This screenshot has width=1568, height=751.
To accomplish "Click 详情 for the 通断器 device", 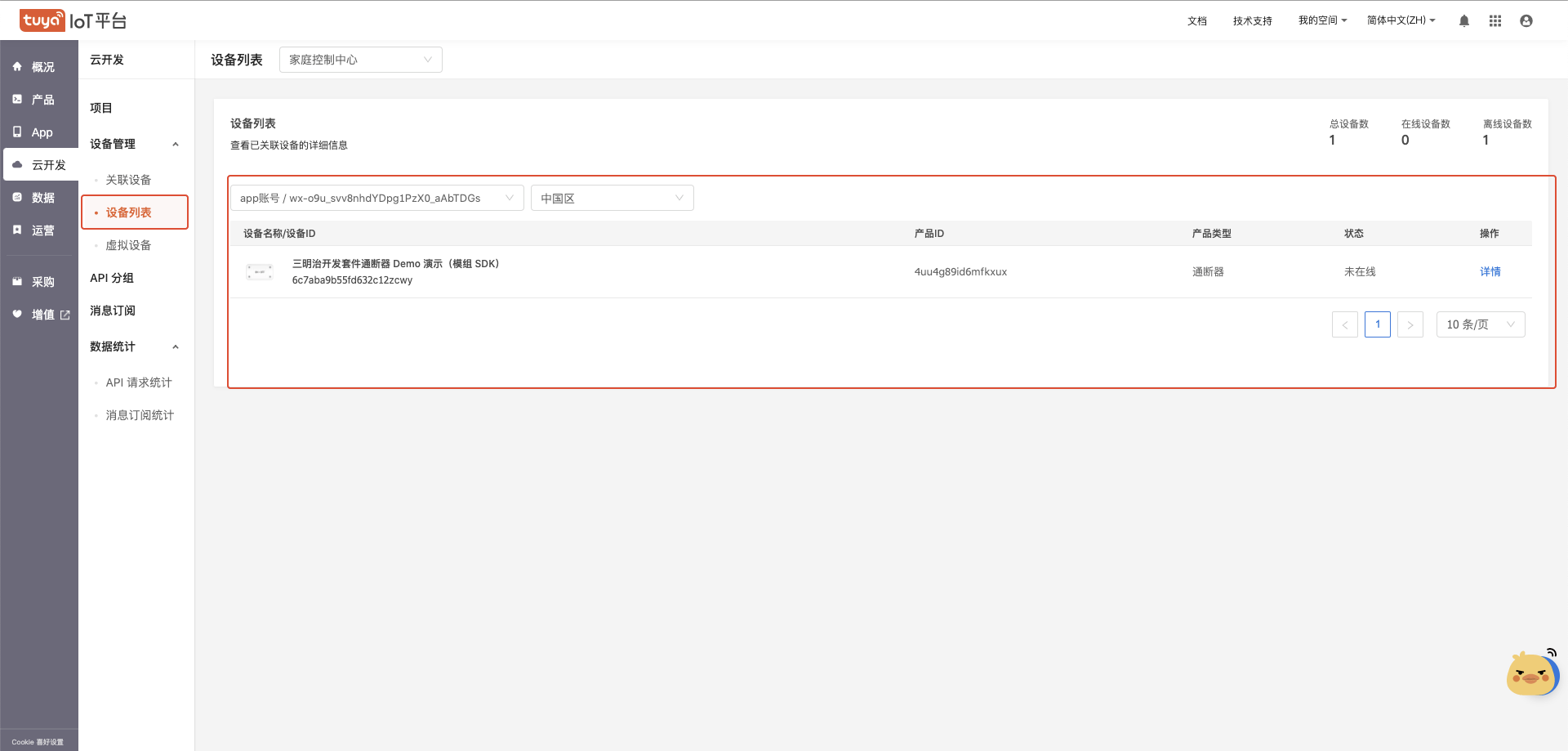I will 1490,272.
